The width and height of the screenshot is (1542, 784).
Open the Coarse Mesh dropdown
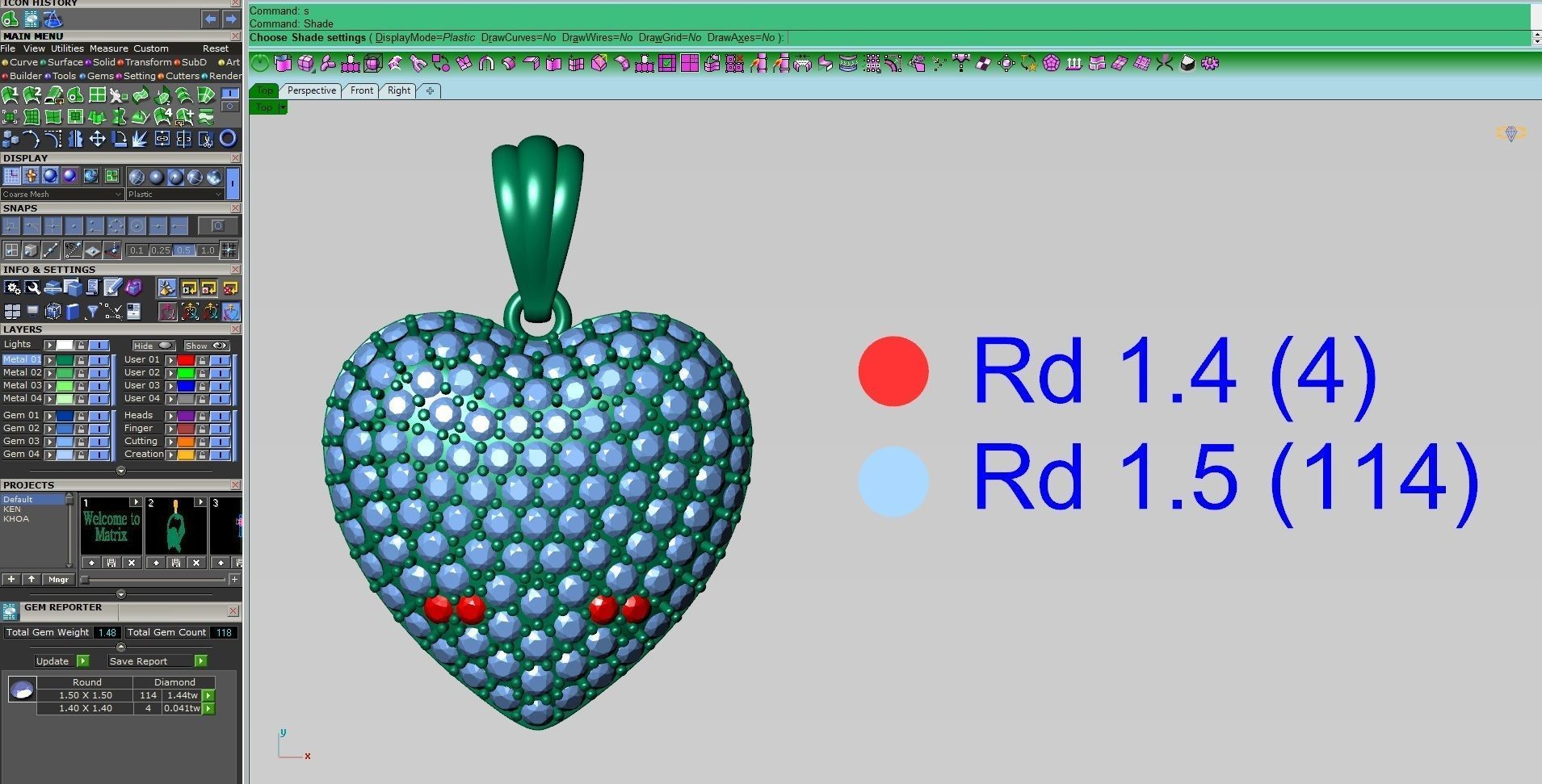tap(61, 195)
